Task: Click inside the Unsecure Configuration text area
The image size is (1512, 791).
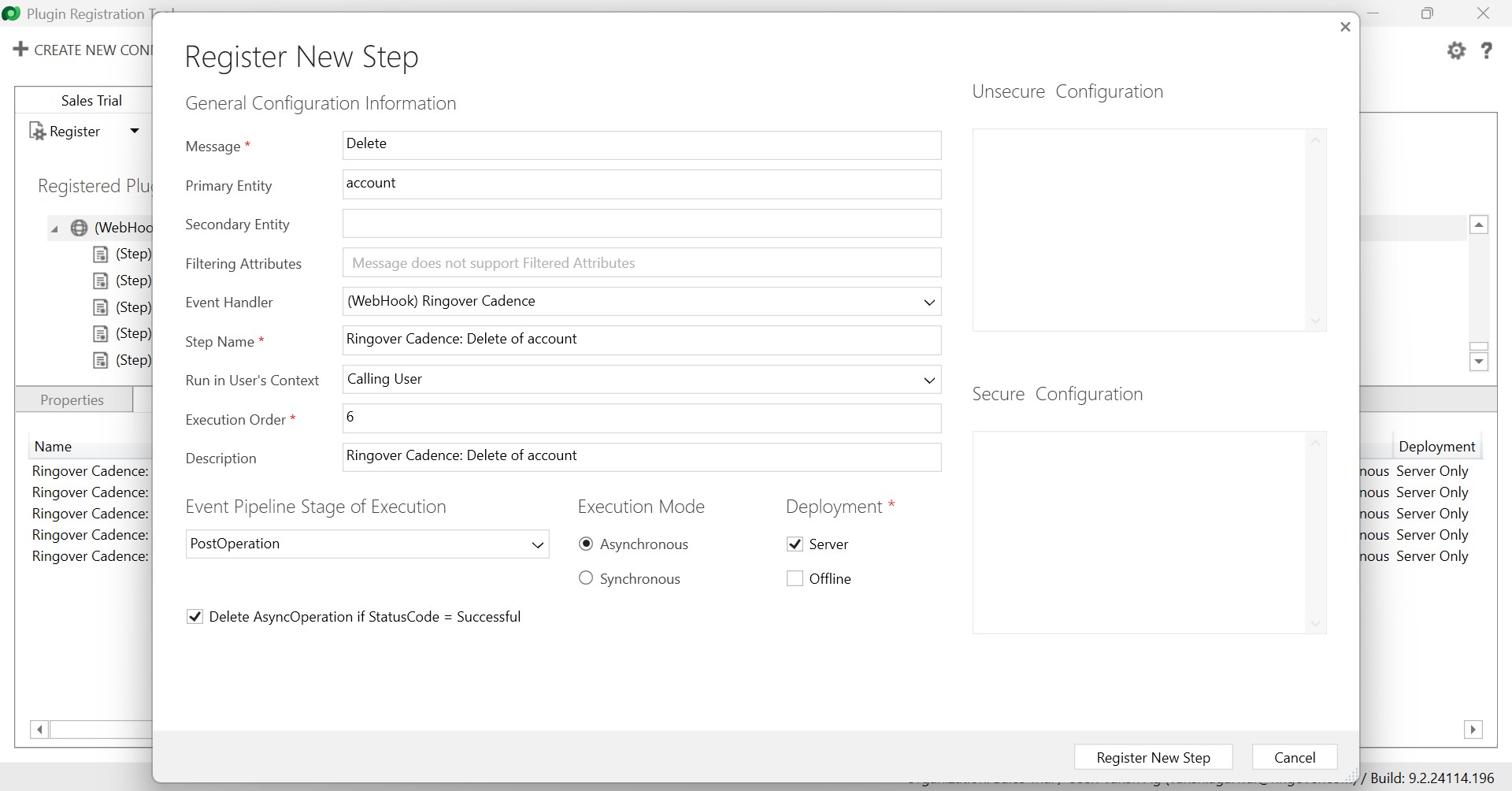Action: point(1139,230)
